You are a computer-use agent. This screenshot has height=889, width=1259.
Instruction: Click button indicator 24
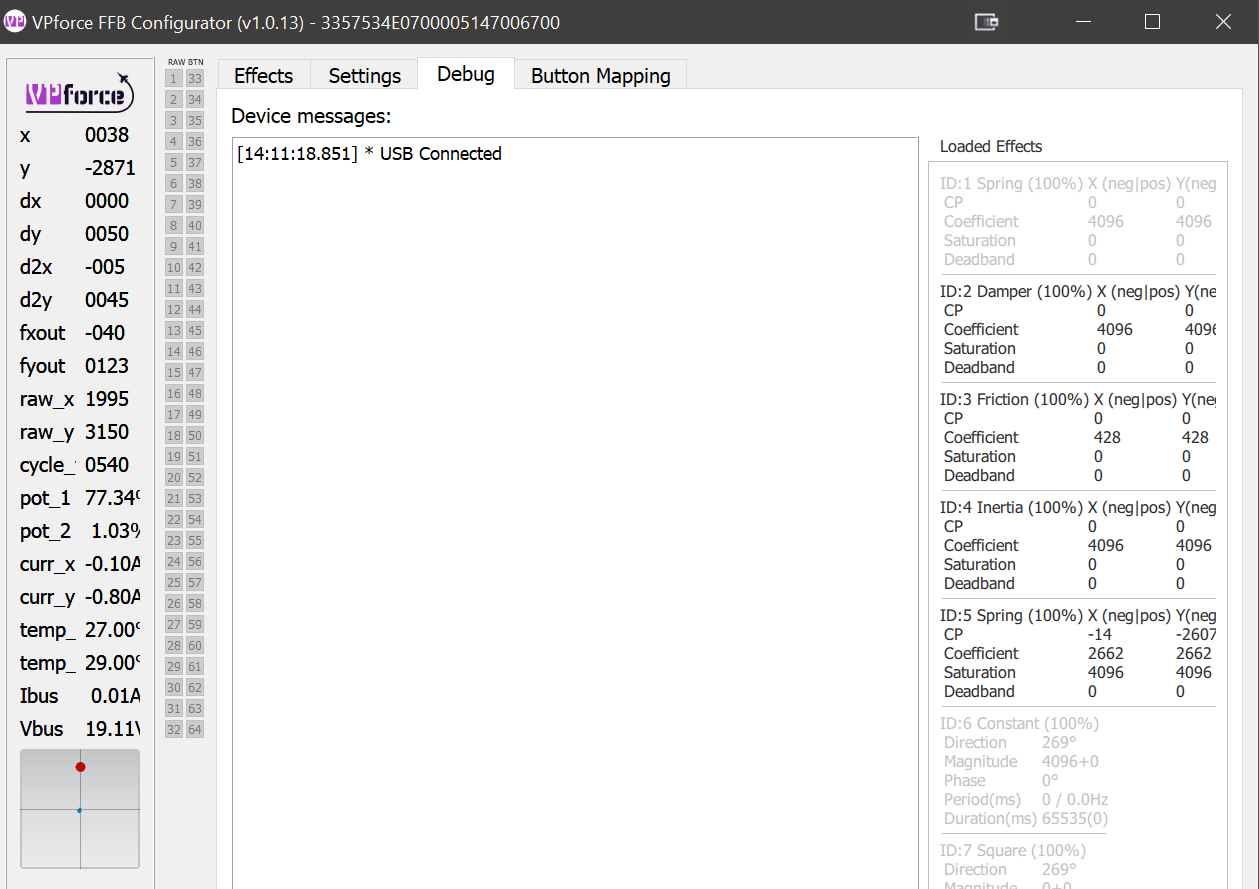coord(174,561)
